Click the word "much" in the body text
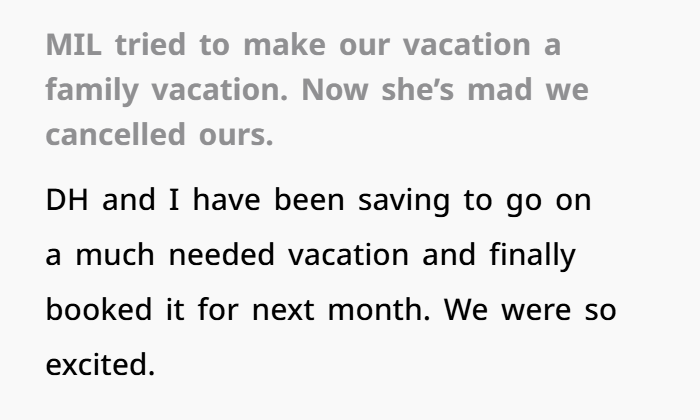This screenshot has height=420, width=700. (113, 255)
